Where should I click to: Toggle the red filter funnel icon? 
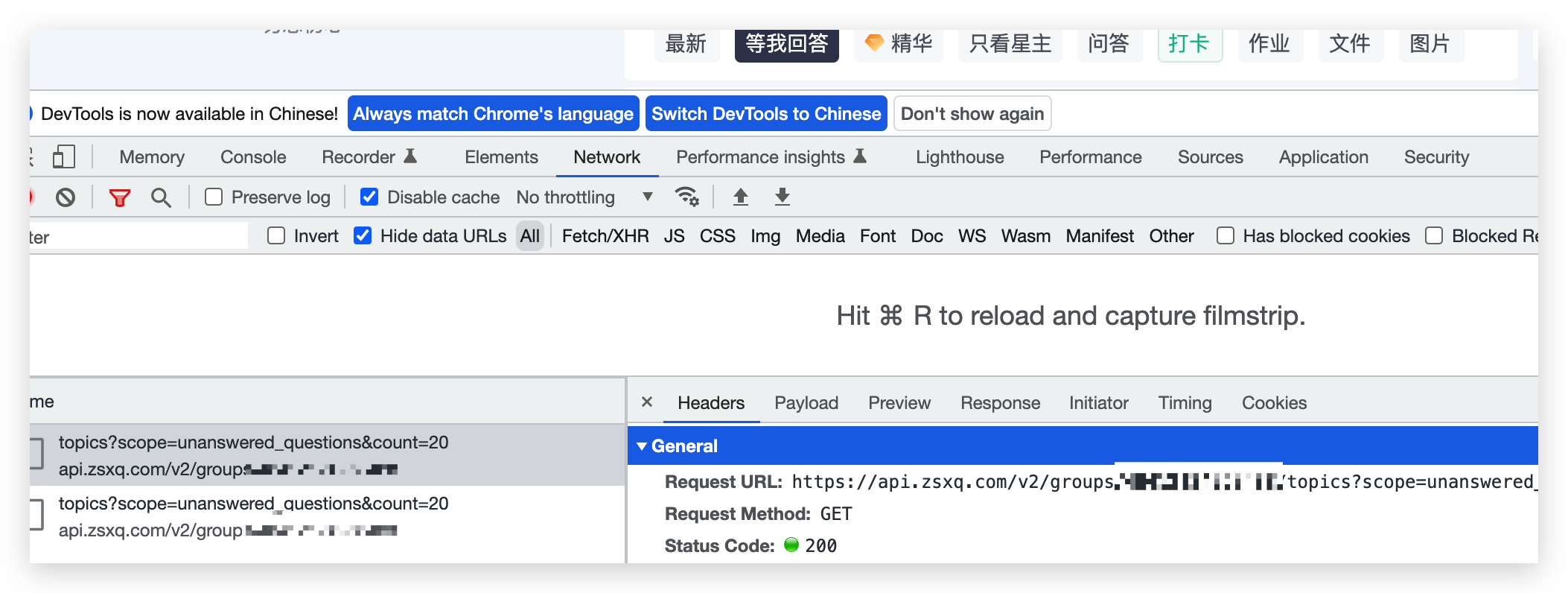tap(119, 197)
